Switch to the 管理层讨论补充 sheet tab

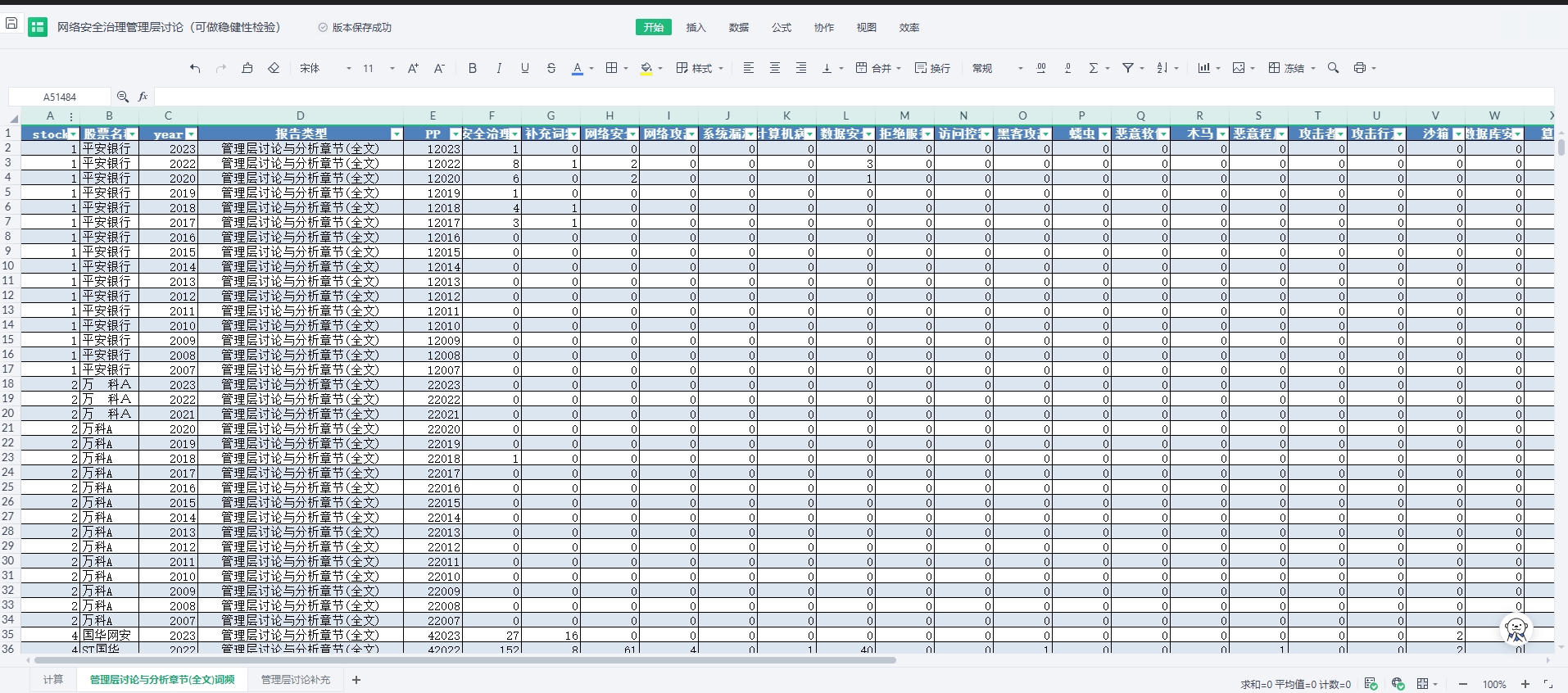[295, 680]
